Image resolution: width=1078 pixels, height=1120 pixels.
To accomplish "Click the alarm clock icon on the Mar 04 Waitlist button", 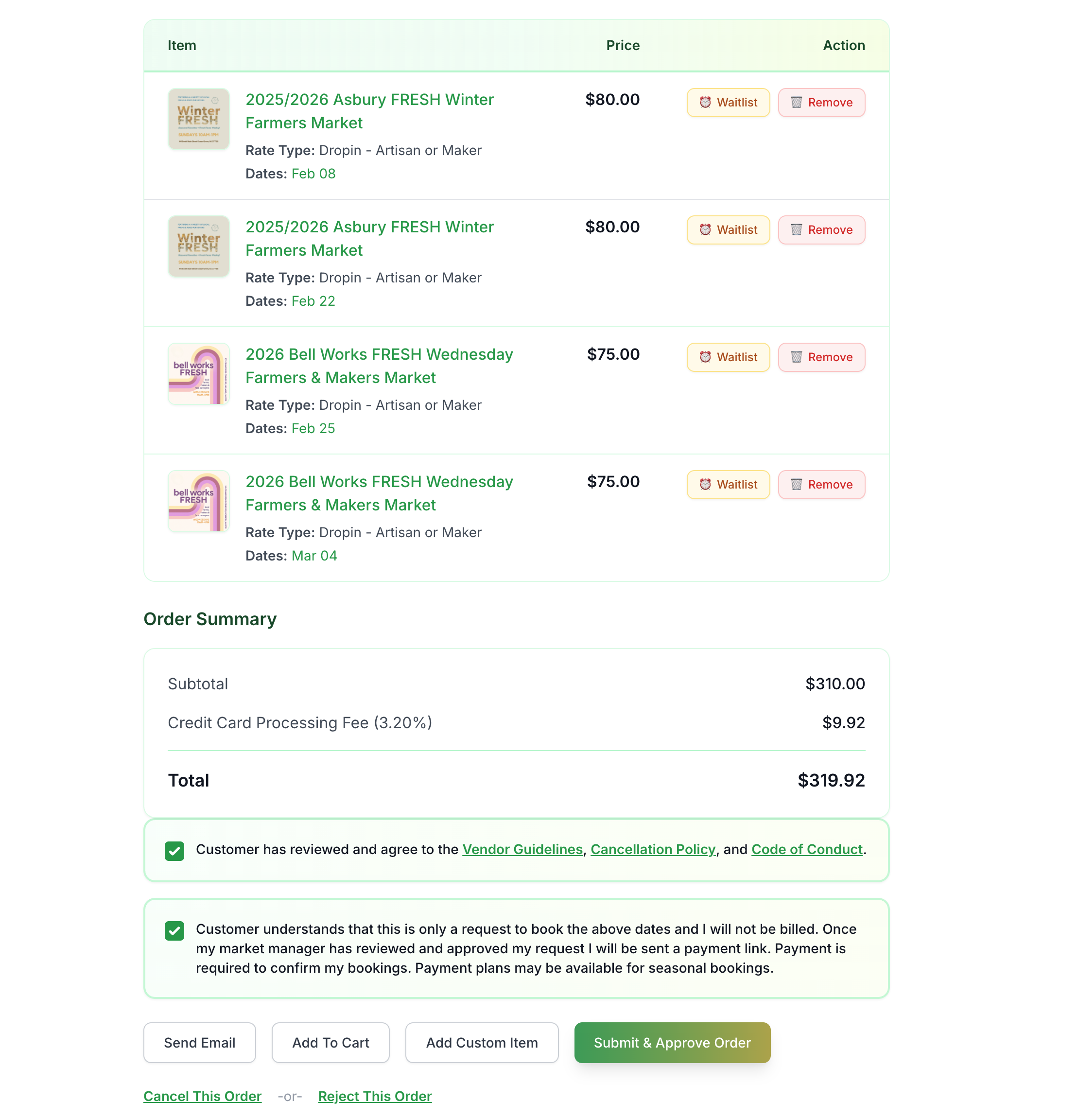I will pos(706,485).
